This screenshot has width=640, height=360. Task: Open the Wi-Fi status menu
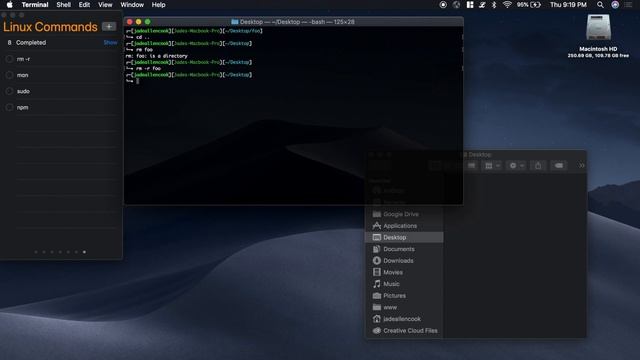507,5
